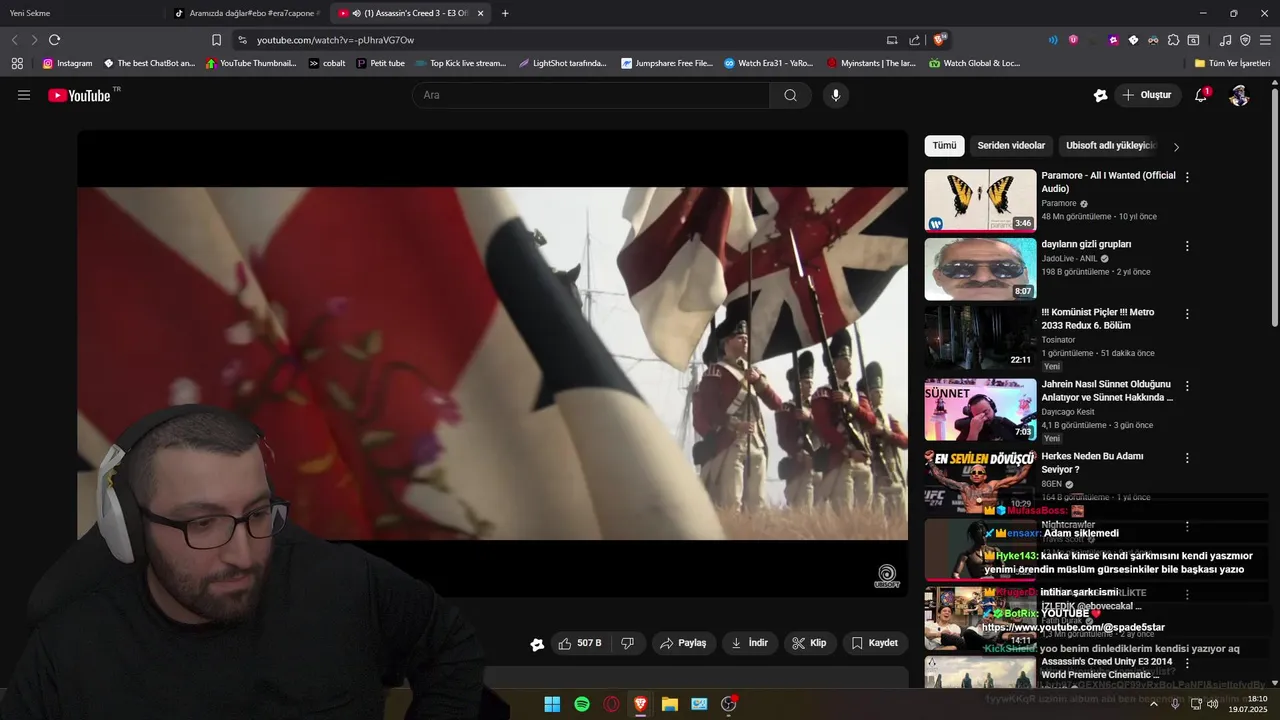Image resolution: width=1280 pixels, height=720 pixels.
Task: Open the Windows Start menu
Action: point(552,704)
